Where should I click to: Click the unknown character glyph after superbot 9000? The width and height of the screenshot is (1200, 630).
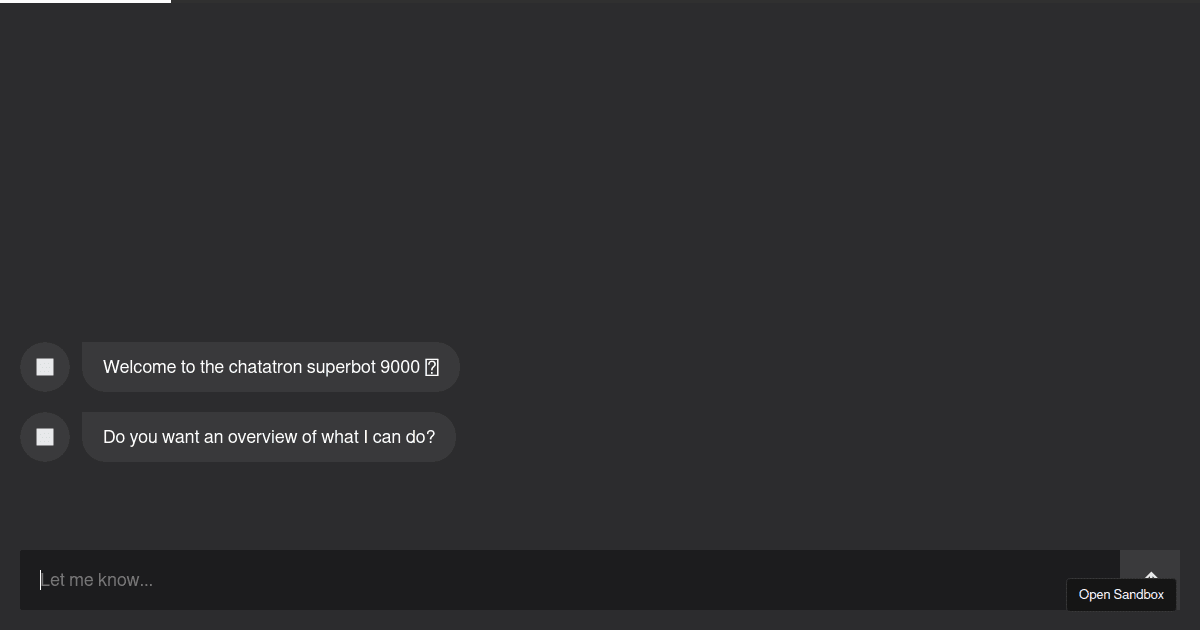pyautogui.click(x=431, y=367)
